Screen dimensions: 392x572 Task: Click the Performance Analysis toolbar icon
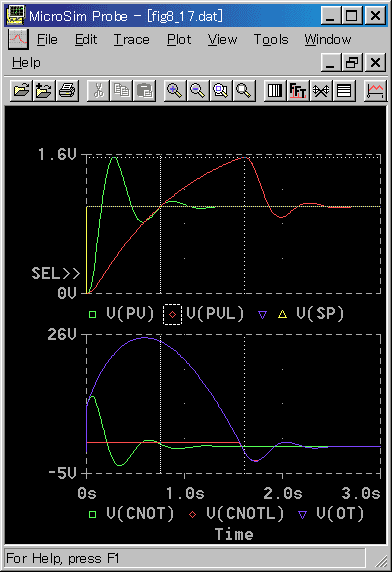coord(321,90)
